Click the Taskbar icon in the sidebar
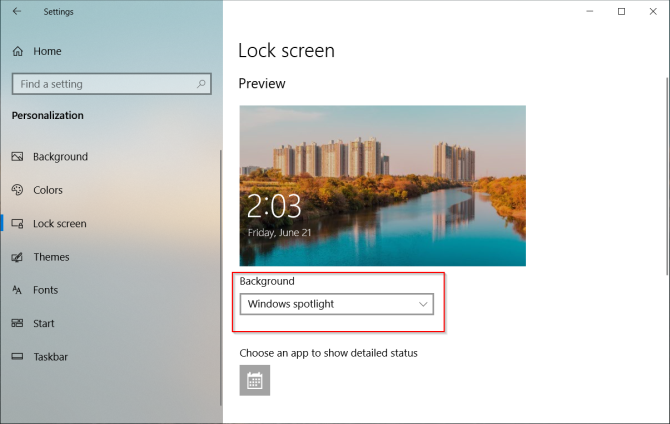 point(17,356)
